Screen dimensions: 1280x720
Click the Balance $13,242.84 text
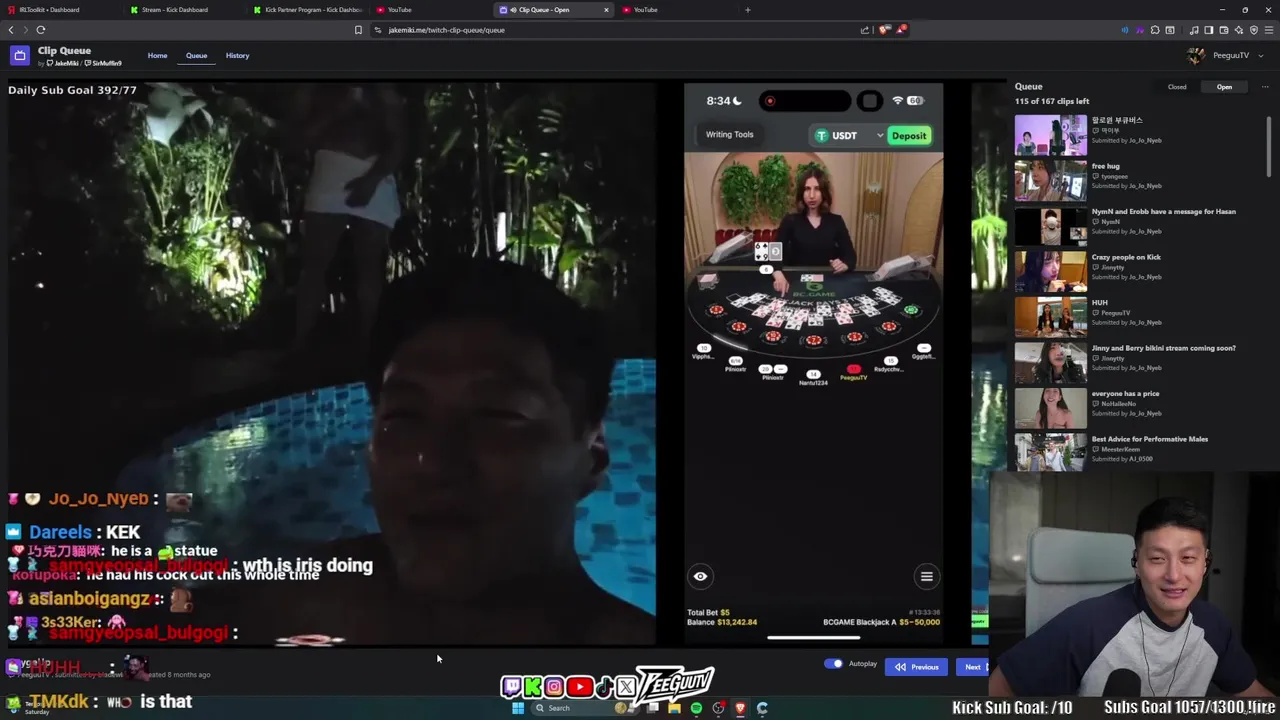tap(722, 622)
